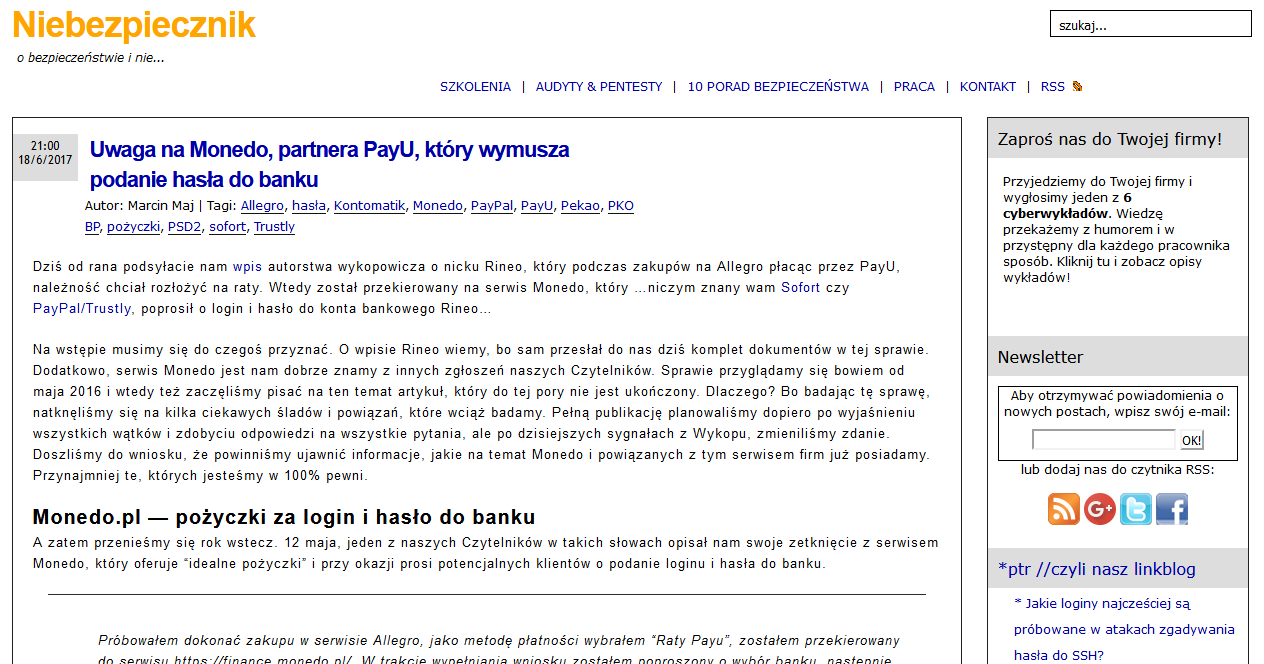Open the PRACA menu item

point(914,87)
